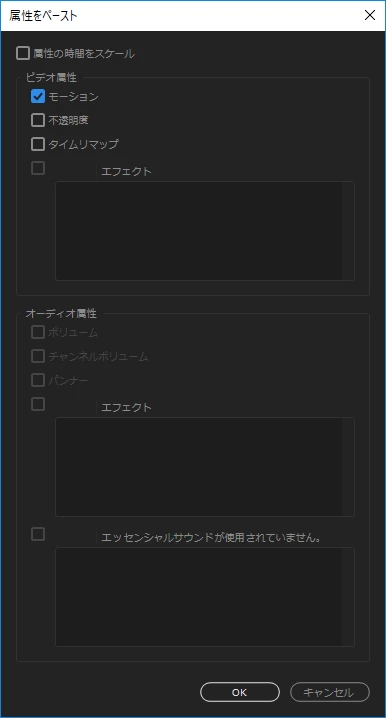386x718 pixels.
Task: Toggle audio エフェクト checkbox
Action: coord(38,404)
